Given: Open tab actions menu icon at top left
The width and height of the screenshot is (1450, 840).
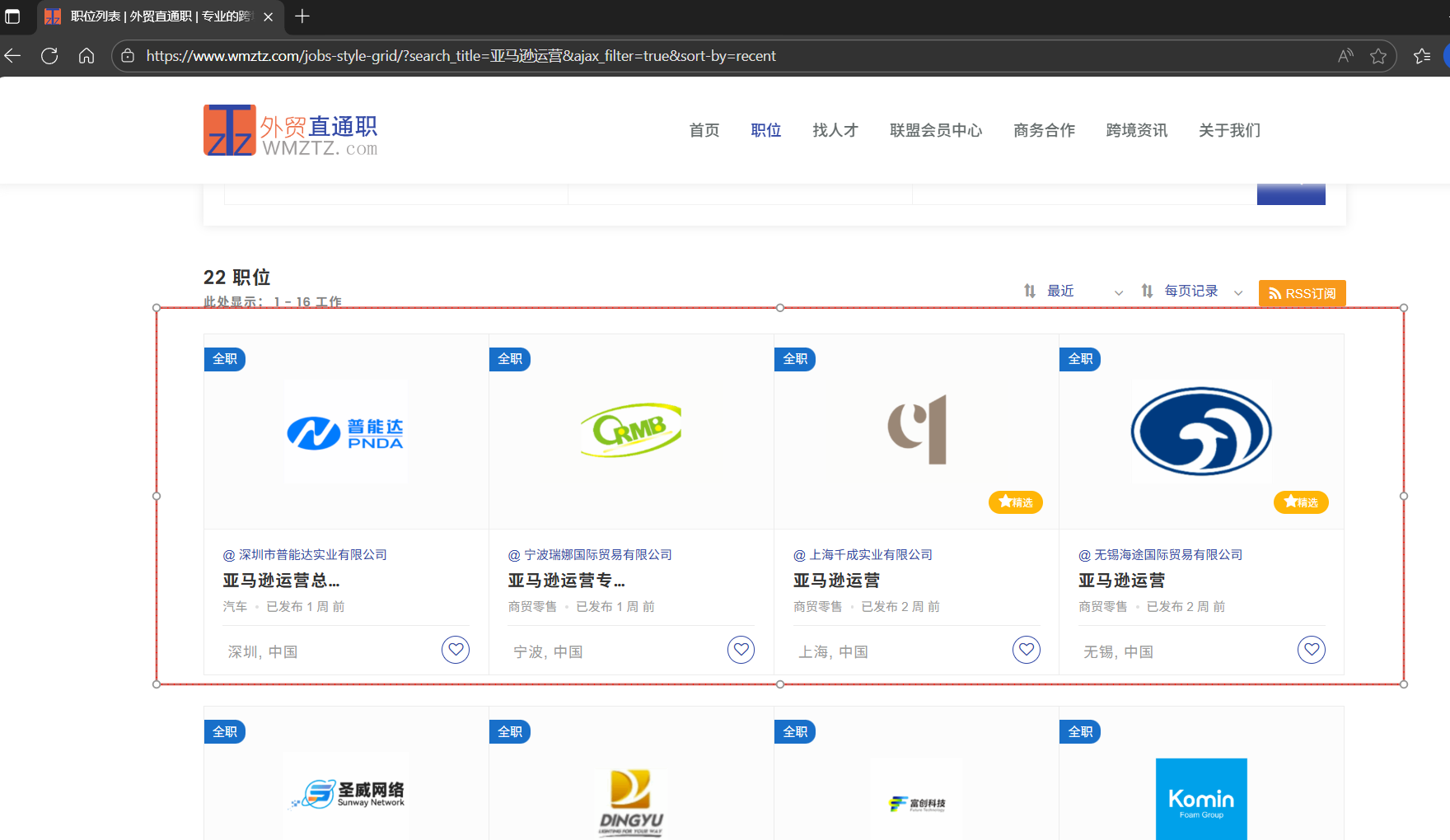Looking at the screenshot, I should (12, 16).
